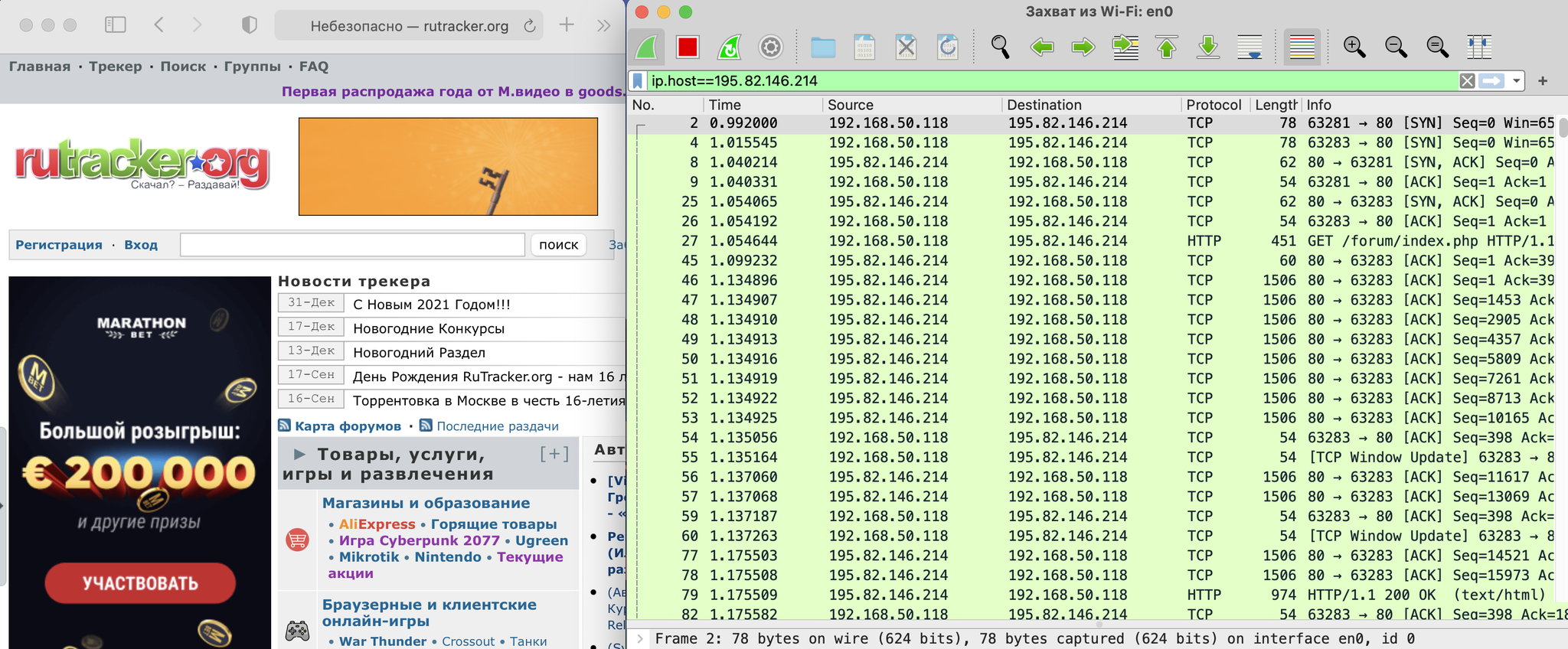Image resolution: width=1568 pixels, height=649 pixels.
Task: Toggle packet colorization rules
Action: (1302, 47)
